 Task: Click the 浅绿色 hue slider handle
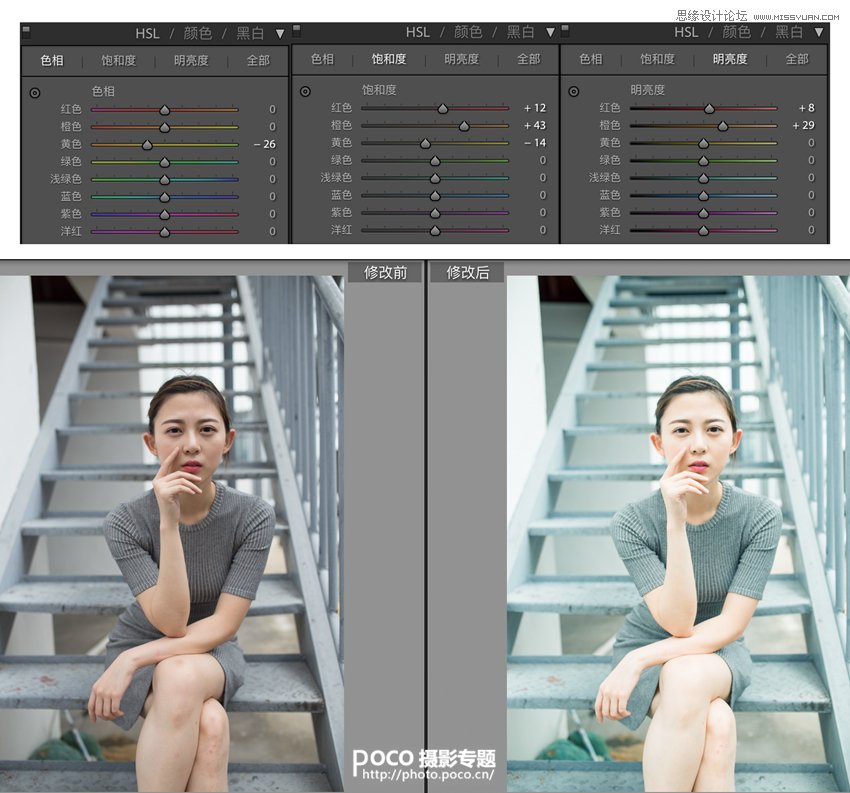[x=165, y=179]
